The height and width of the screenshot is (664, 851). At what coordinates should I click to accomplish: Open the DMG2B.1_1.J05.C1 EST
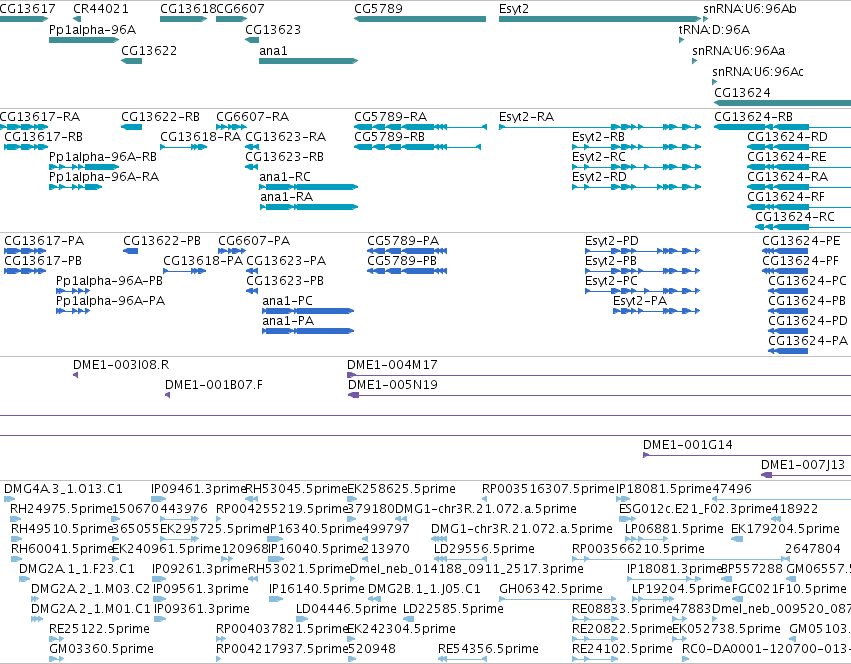click(373, 599)
